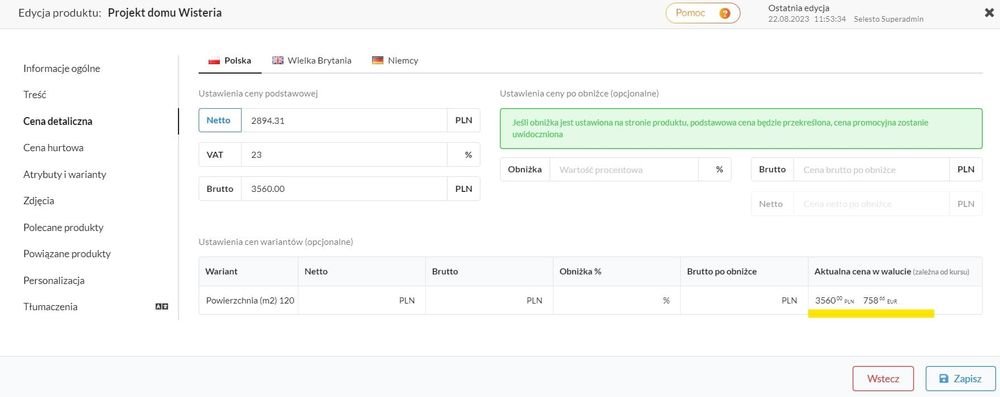The height and width of the screenshot is (397, 1000).
Task: Open Cena hurtowa section
Action: [x=54, y=147]
